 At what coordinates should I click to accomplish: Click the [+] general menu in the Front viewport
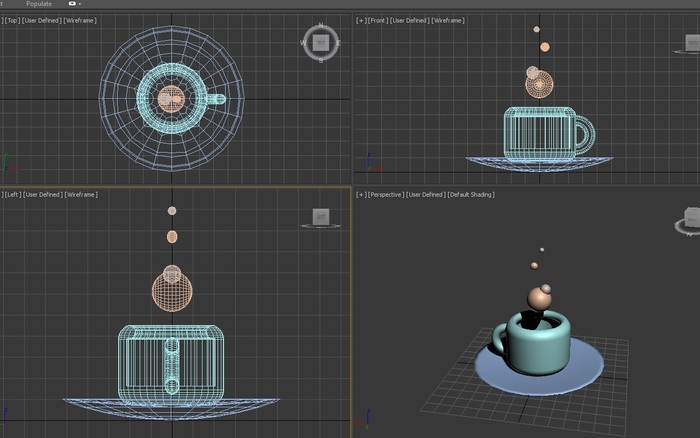tap(360, 21)
